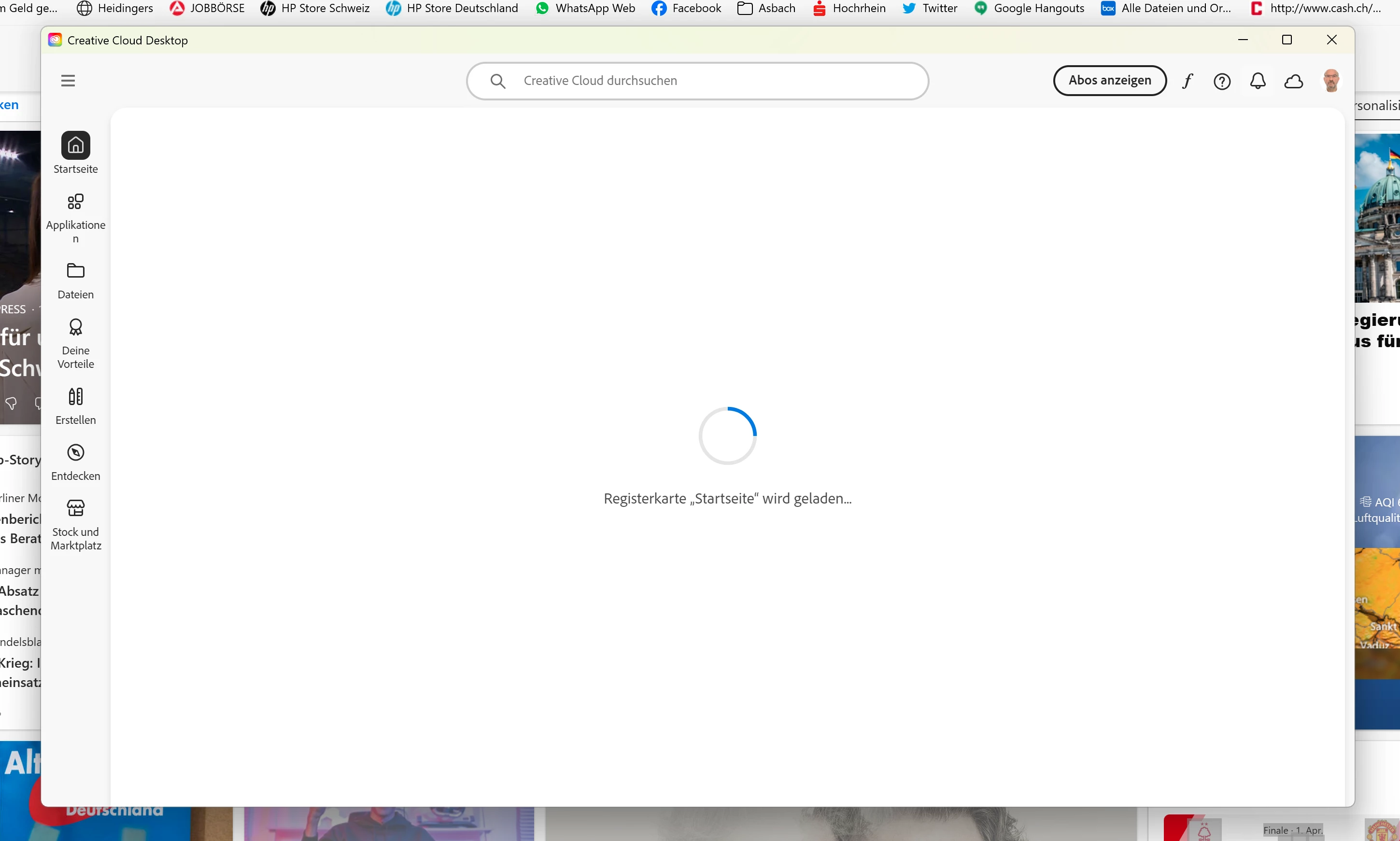Open Stock und Marktplatz storefront
1400x841 pixels.
pos(75,508)
